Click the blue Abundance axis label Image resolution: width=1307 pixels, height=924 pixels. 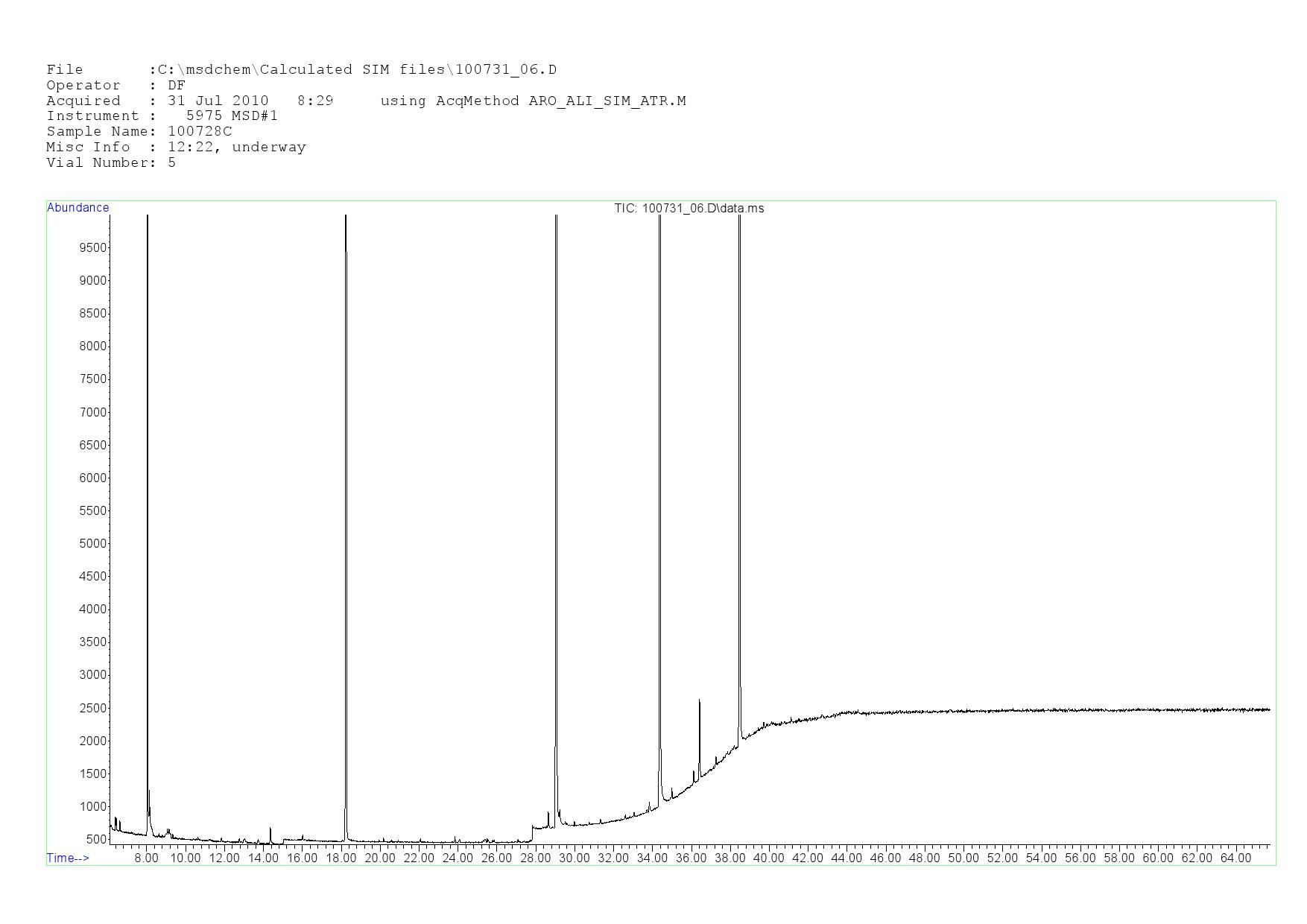click(77, 208)
